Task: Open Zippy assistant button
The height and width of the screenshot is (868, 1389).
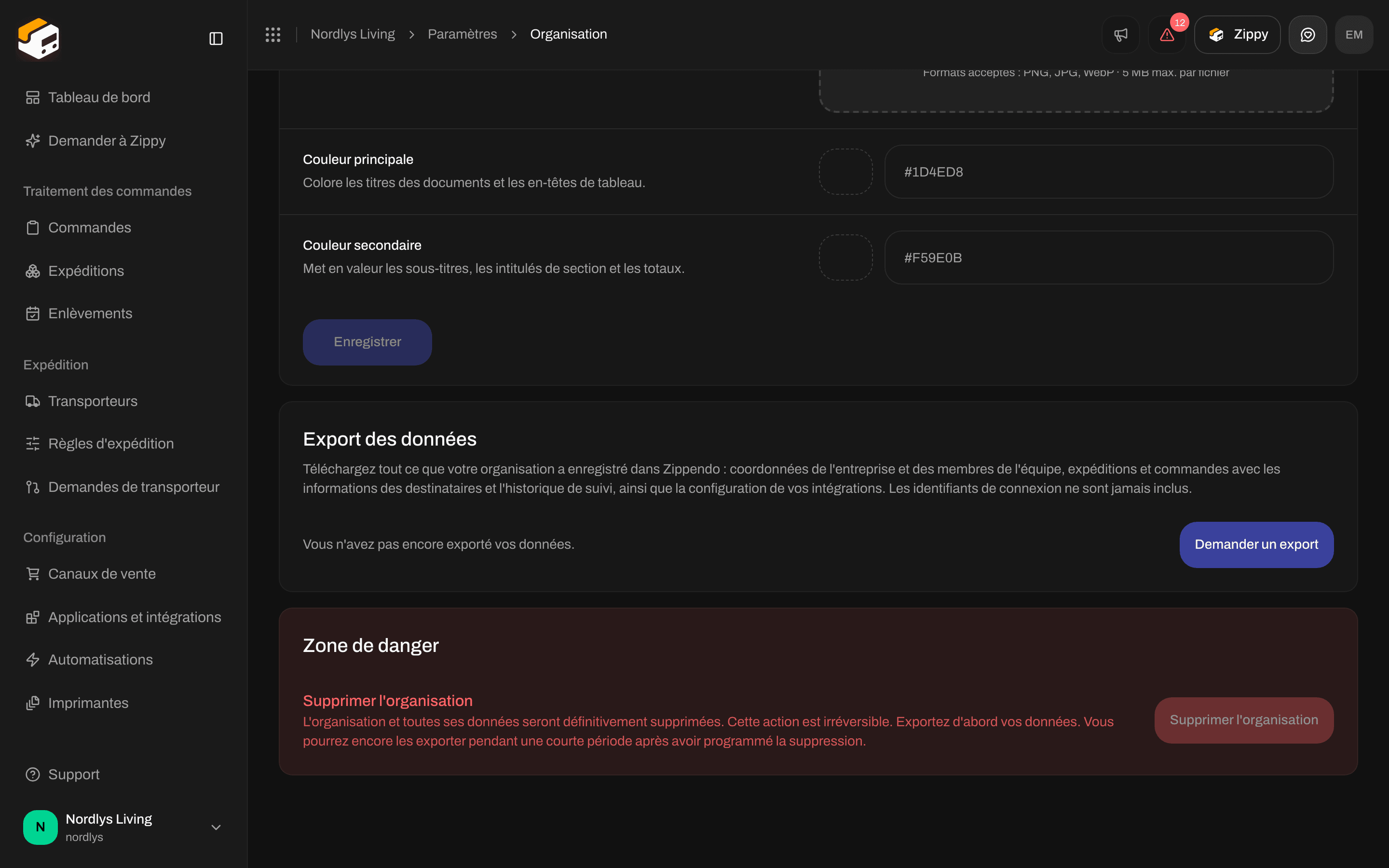Action: click(1237, 34)
